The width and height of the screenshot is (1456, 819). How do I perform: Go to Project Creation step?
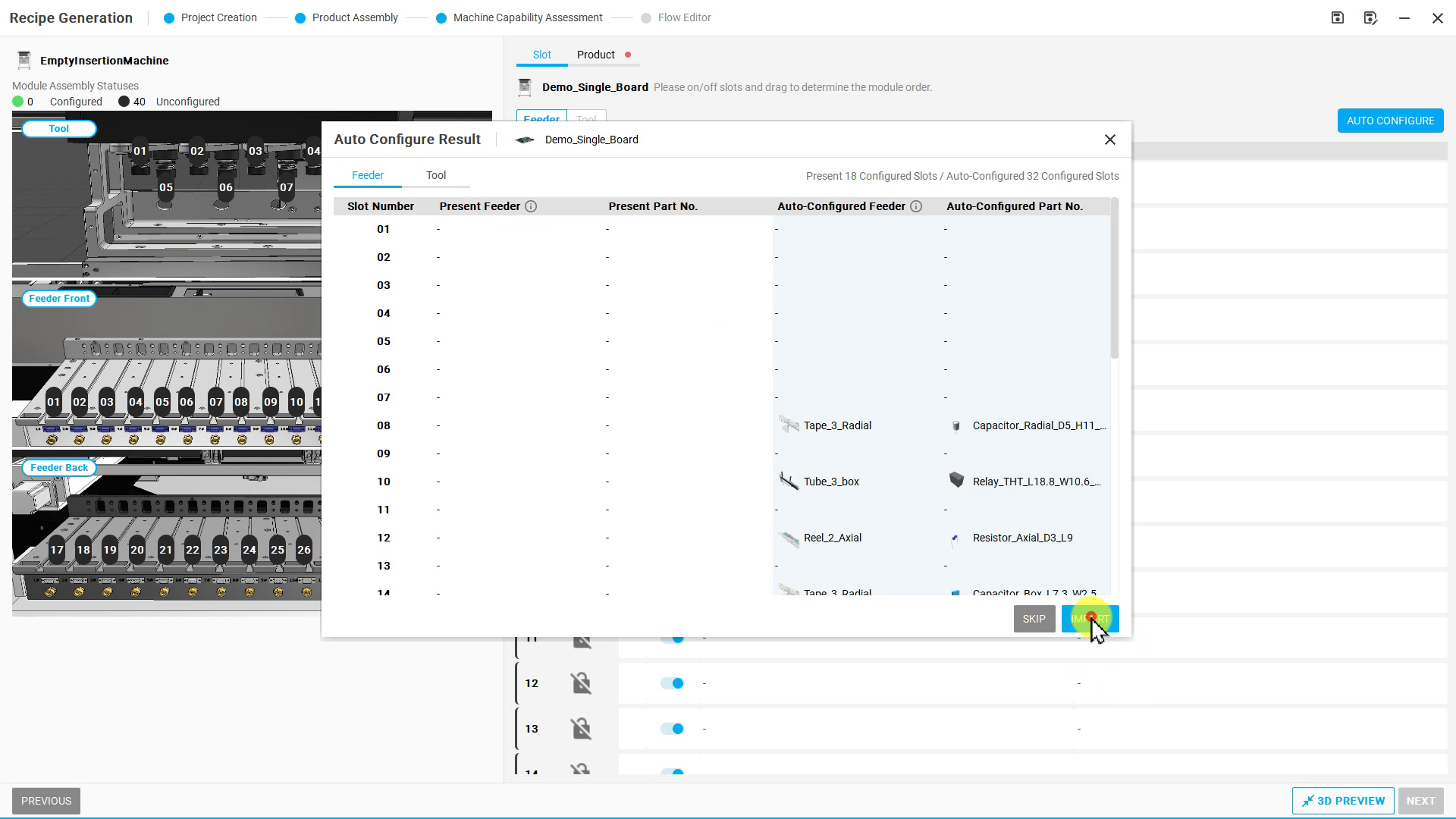(211, 17)
